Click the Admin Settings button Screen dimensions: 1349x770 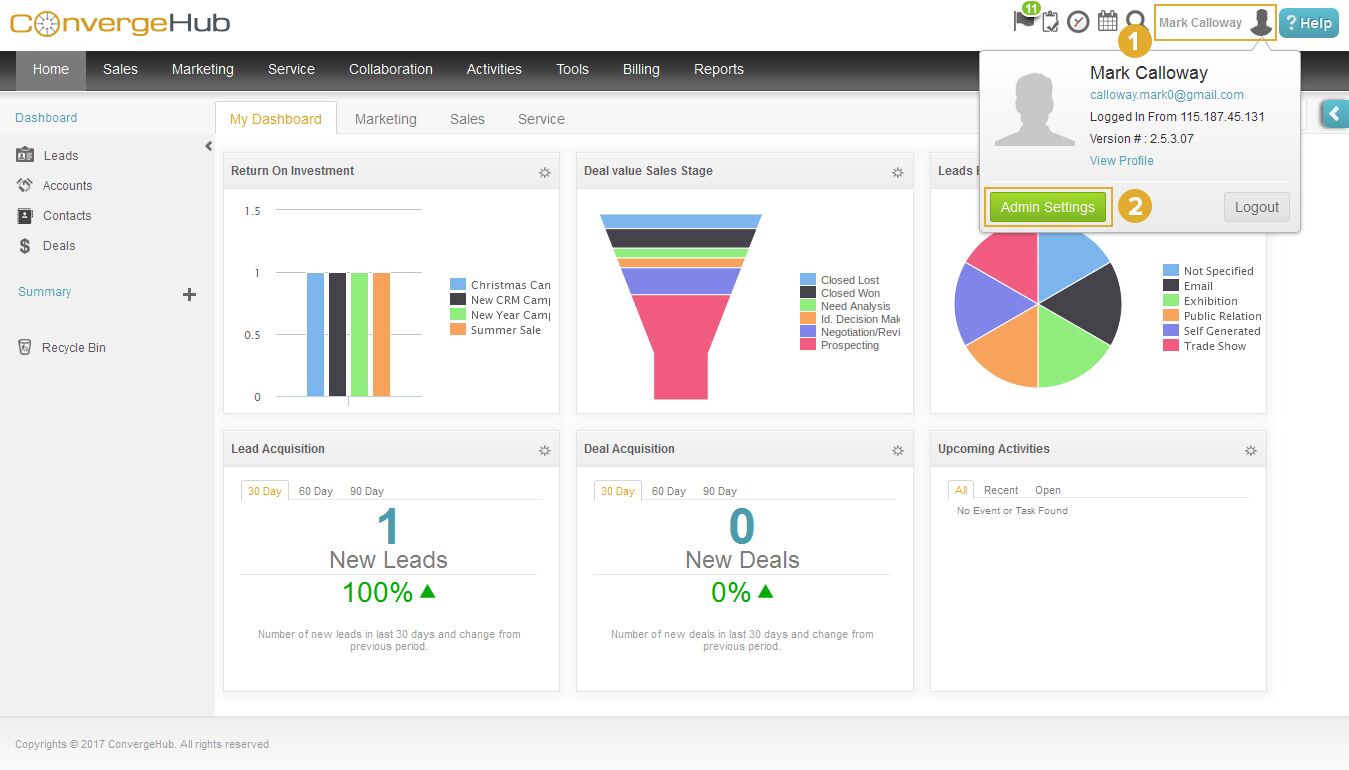point(1047,207)
